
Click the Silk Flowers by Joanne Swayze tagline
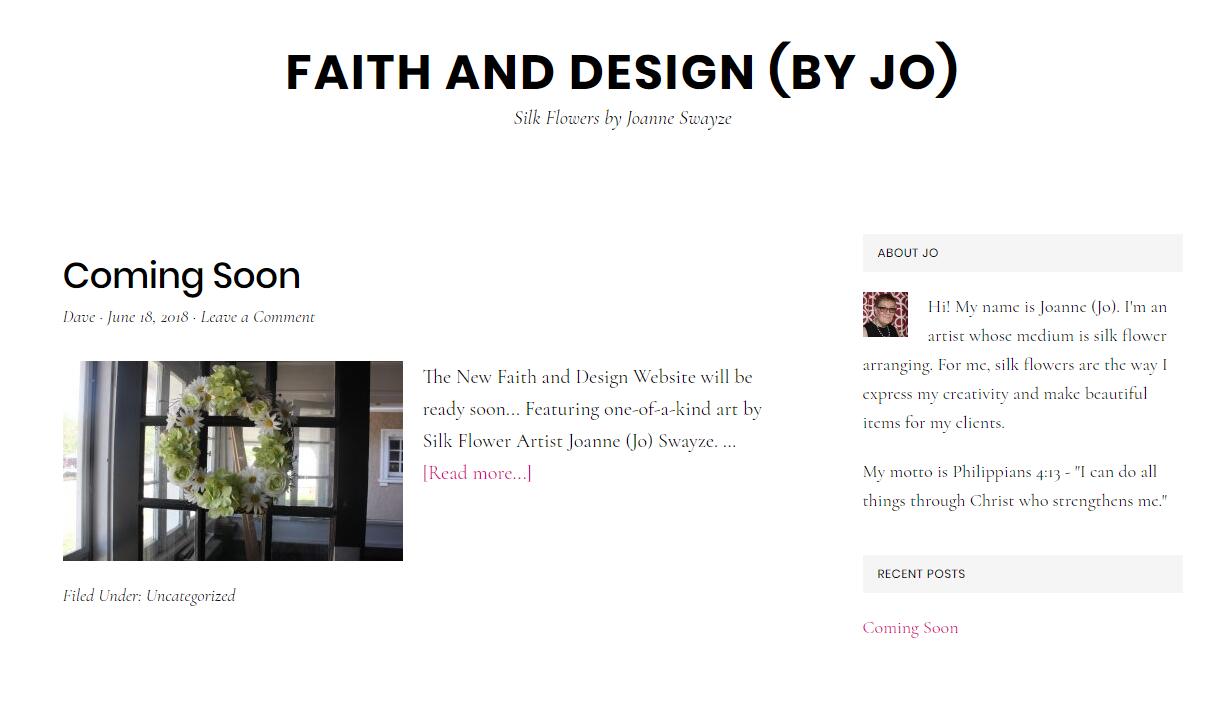pyautogui.click(x=622, y=118)
